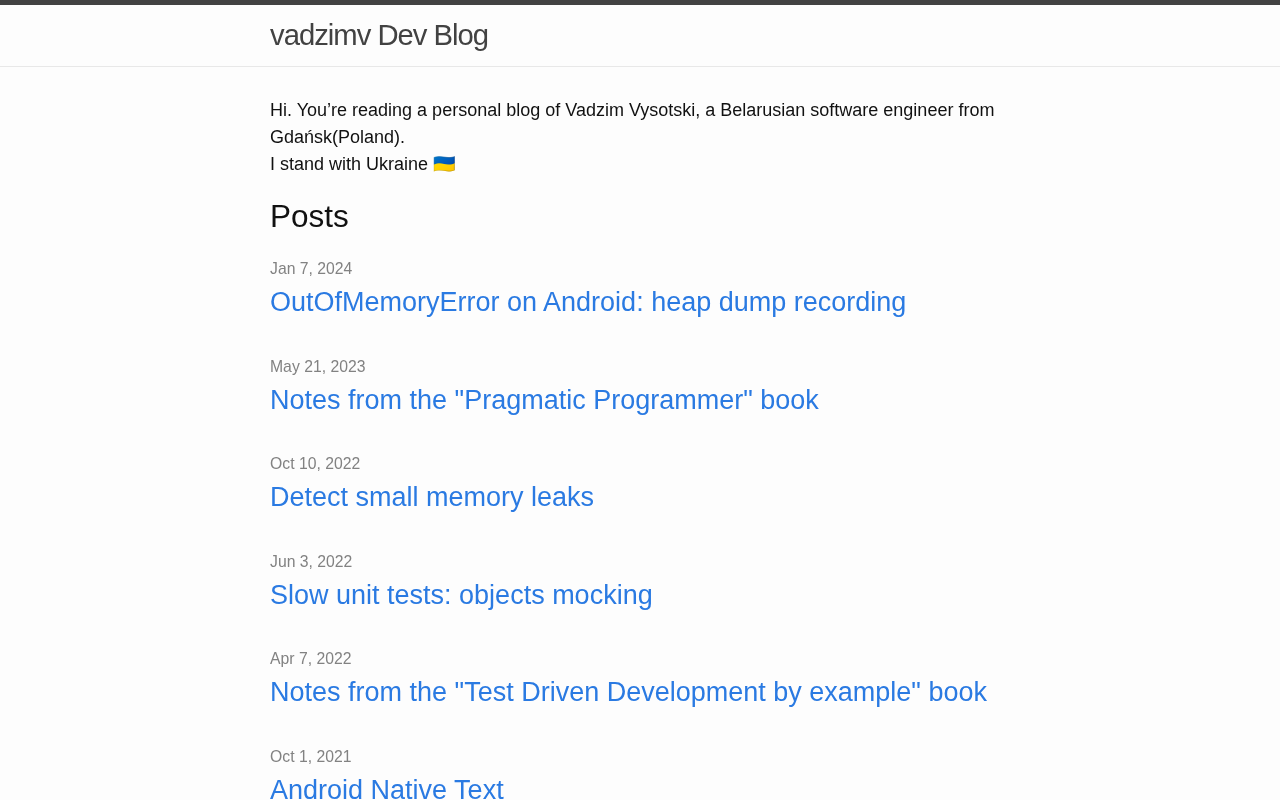Click the name Vadzim Vysotski in intro
Viewport: 1280px width, 800px height.
[x=630, y=110]
